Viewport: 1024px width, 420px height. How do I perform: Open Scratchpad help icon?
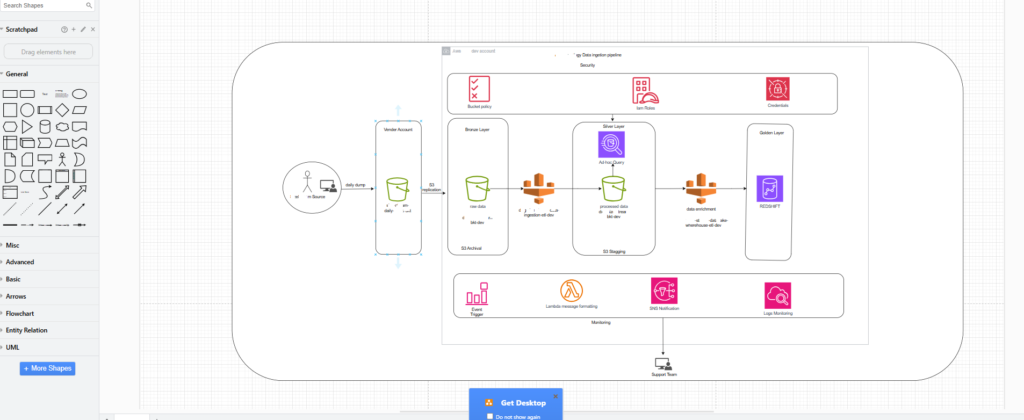(64, 29)
